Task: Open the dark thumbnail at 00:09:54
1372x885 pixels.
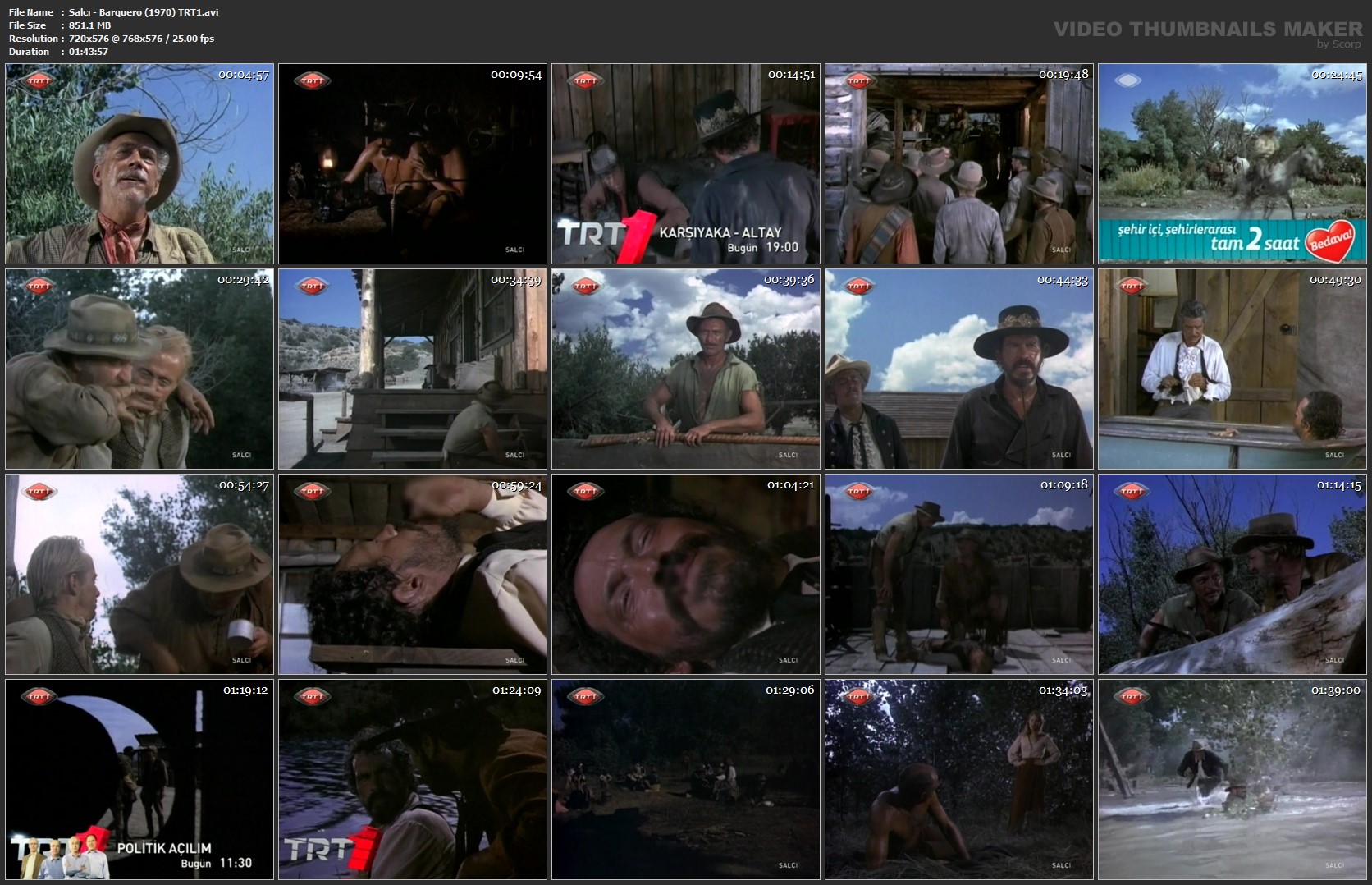Action: (412, 163)
